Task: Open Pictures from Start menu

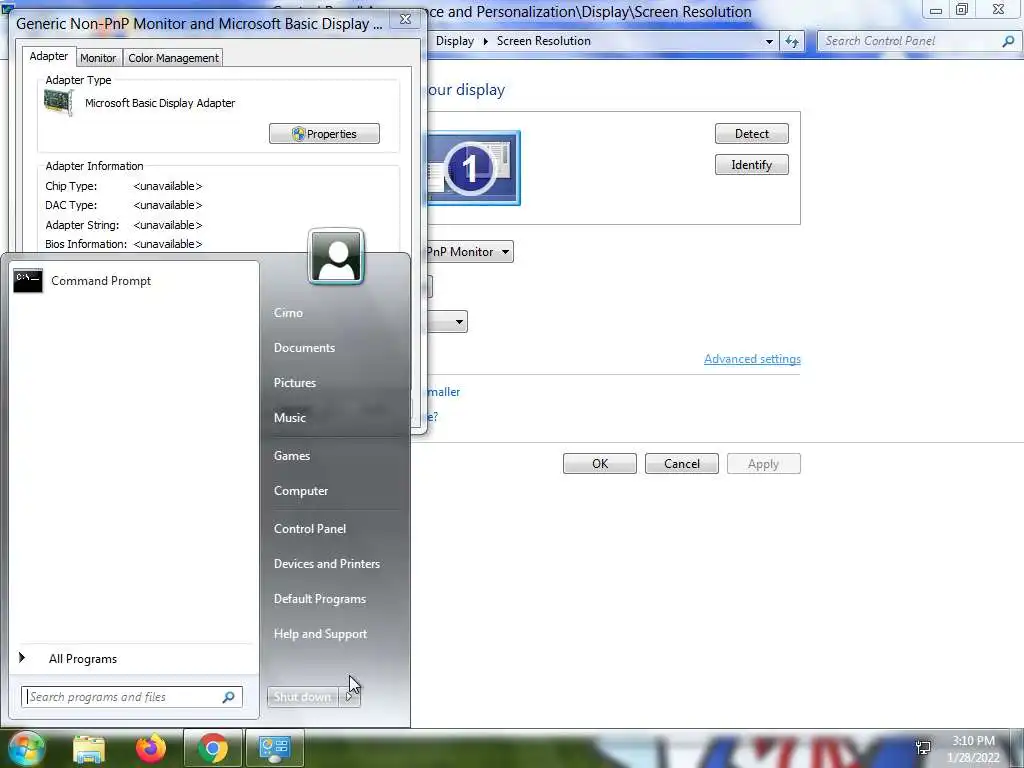Action: pos(295,383)
